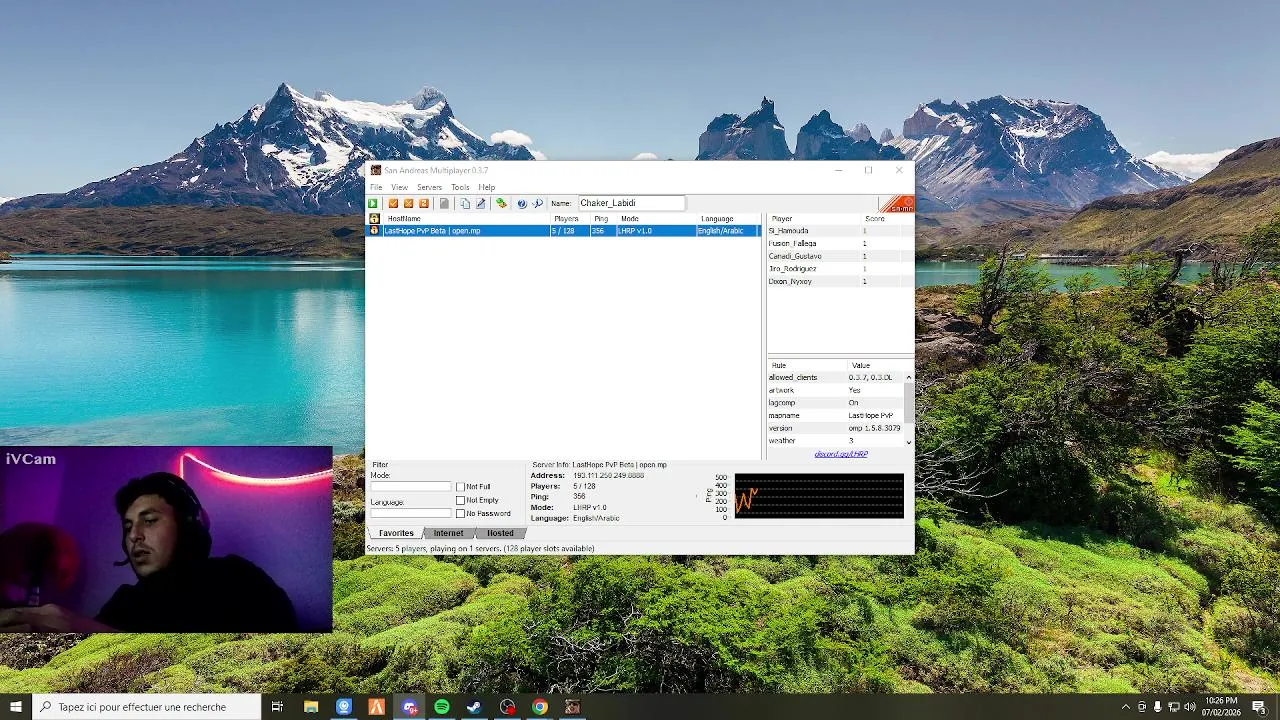Click the green Connect play icon

(373, 203)
